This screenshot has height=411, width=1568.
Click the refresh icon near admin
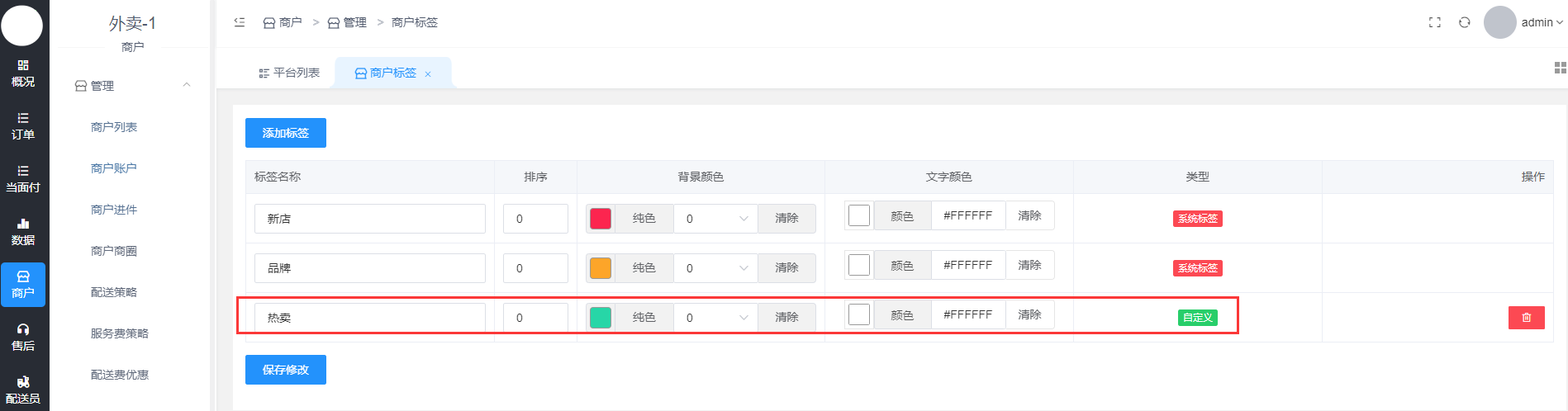click(1465, 22)
